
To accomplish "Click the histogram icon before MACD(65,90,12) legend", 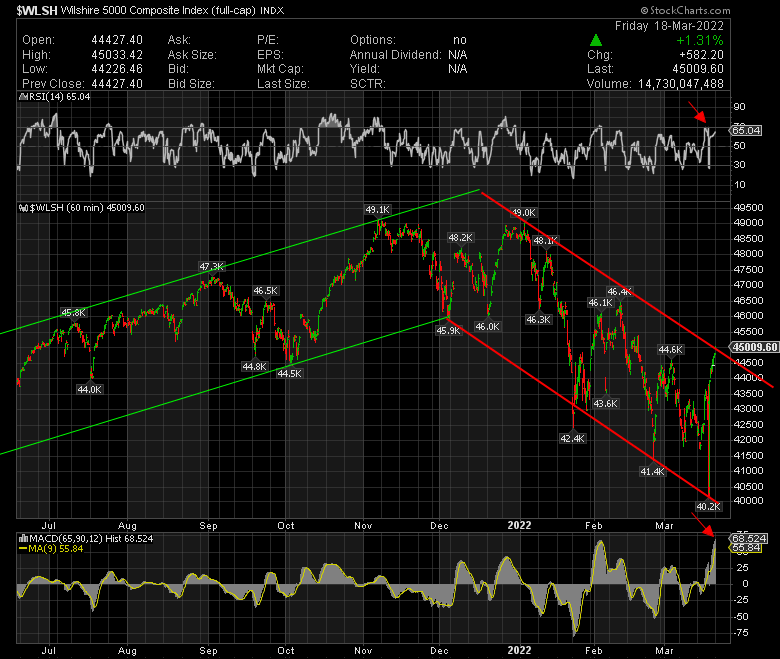I will point(23,538).
